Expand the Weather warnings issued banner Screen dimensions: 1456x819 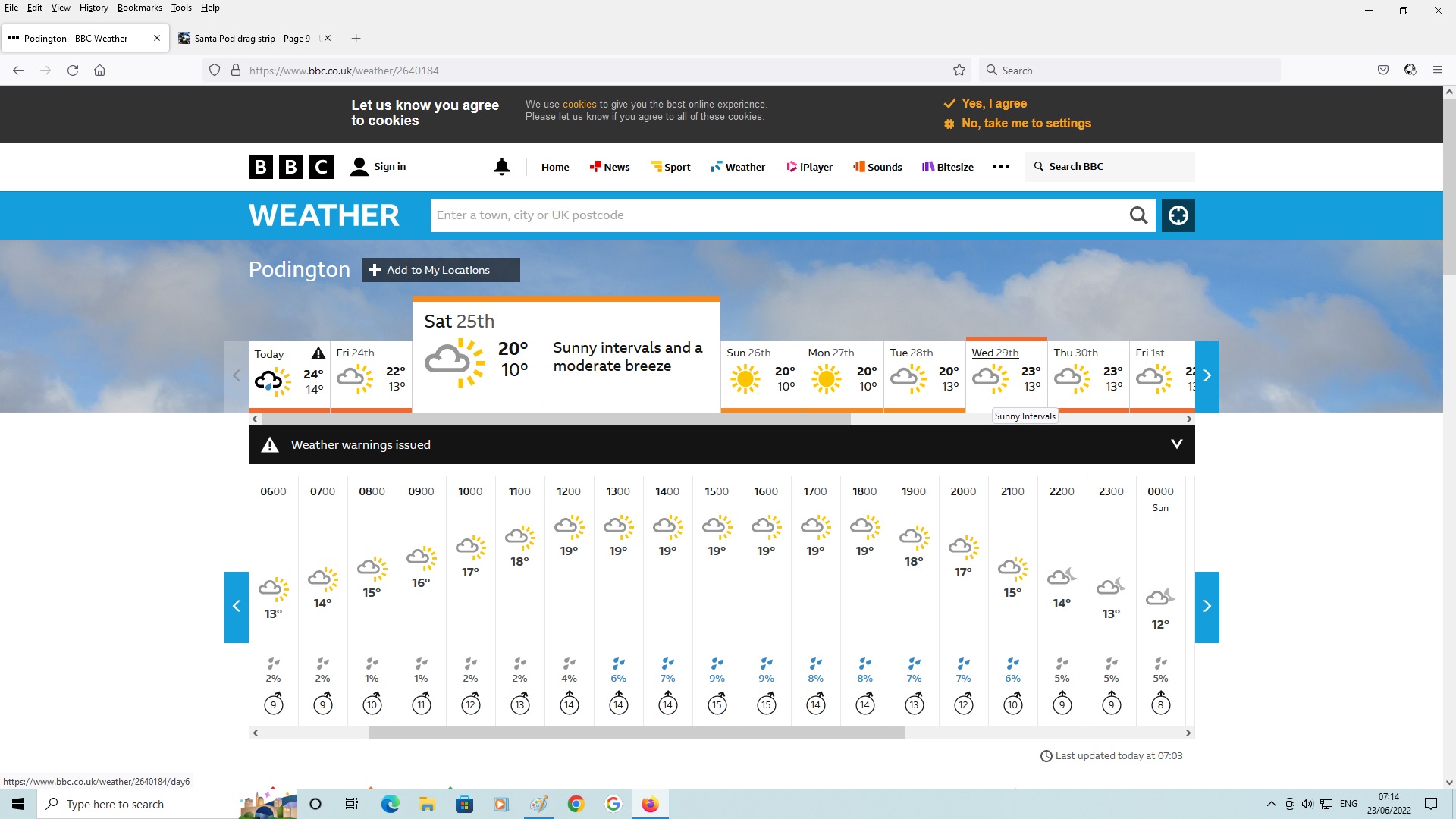pos(1176,444)
